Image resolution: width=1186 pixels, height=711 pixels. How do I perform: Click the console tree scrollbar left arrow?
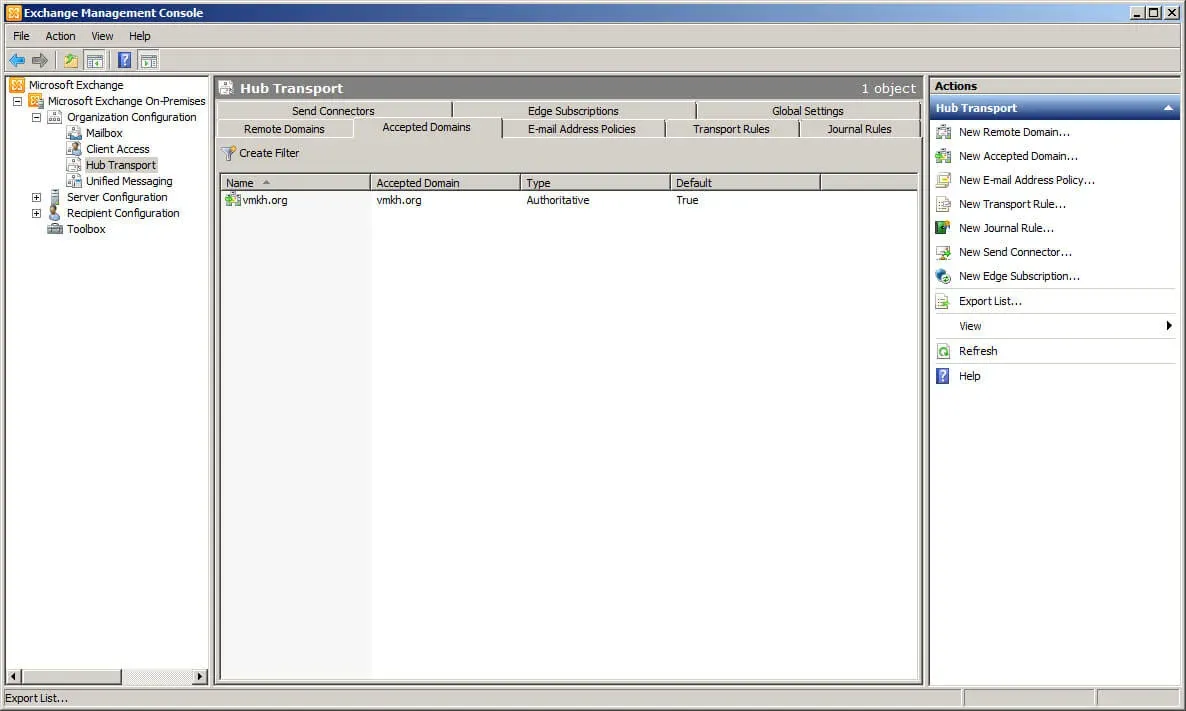[x=13, y=676]
